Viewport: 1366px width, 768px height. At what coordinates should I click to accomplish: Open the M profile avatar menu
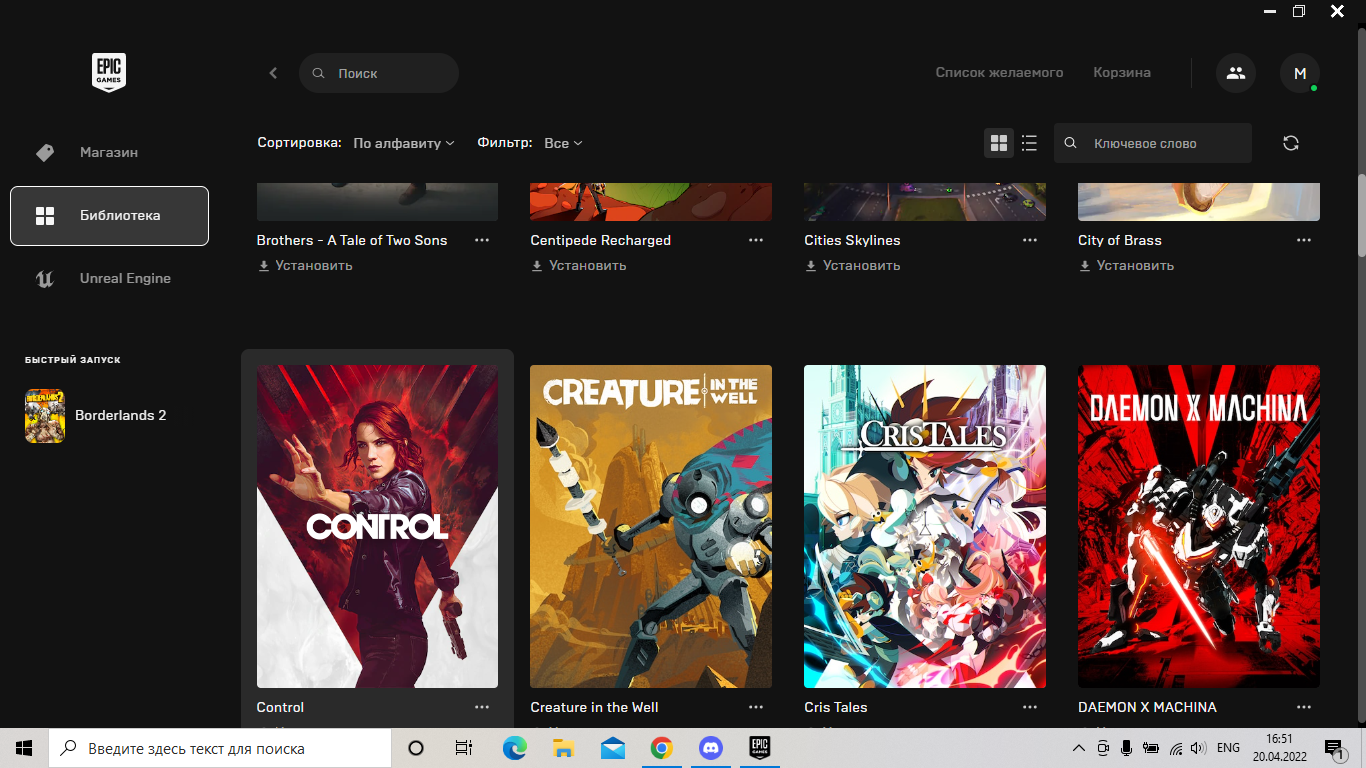[1300, 73]
